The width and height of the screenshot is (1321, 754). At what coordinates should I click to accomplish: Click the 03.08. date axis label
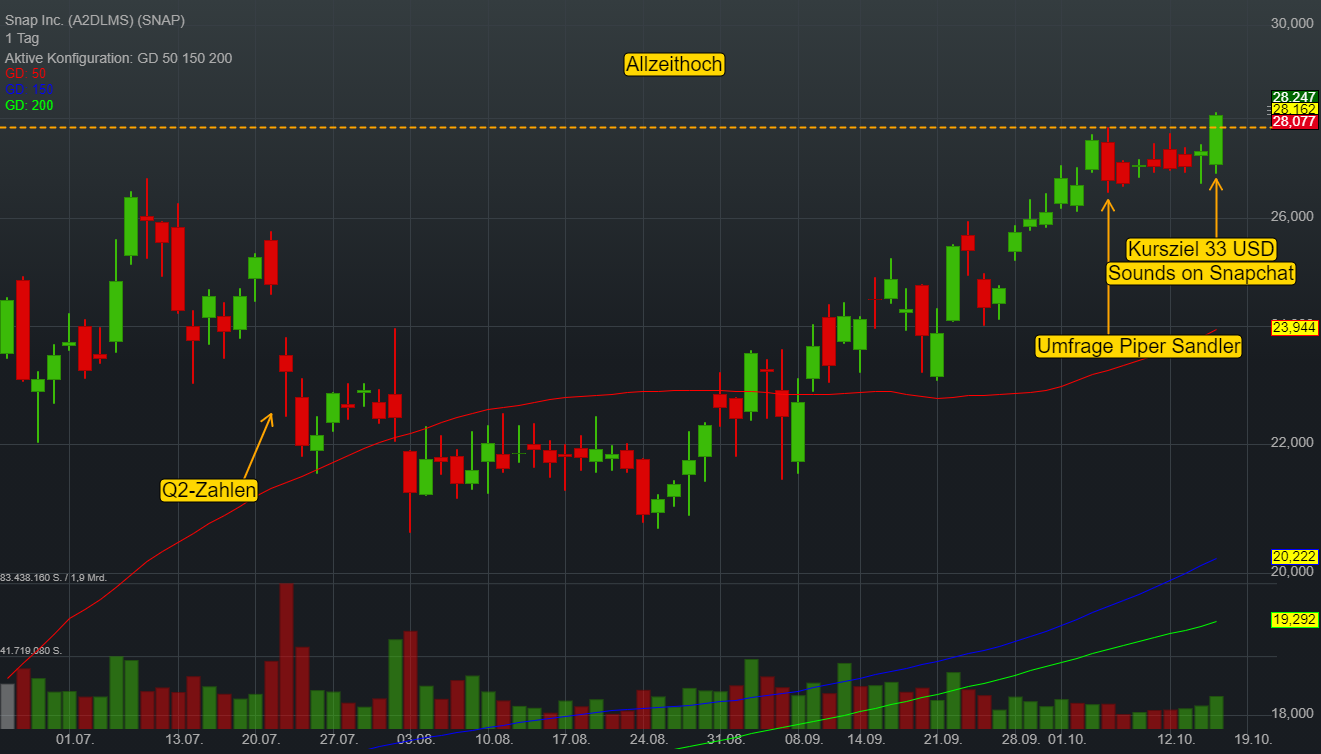tap(415, 740)
